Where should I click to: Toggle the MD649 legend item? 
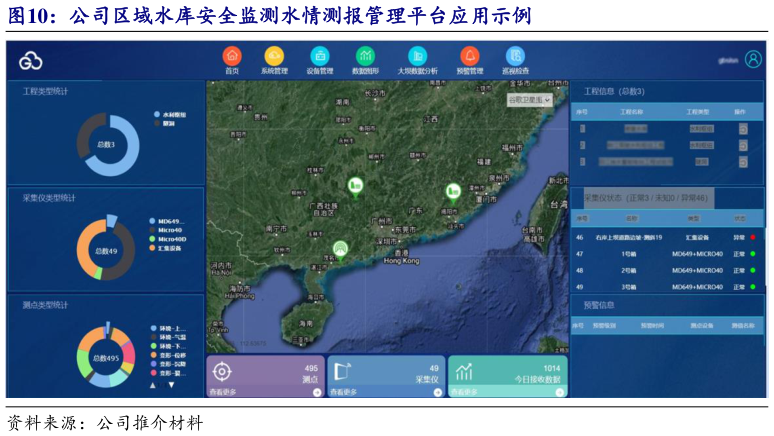[x=166, y=221]
